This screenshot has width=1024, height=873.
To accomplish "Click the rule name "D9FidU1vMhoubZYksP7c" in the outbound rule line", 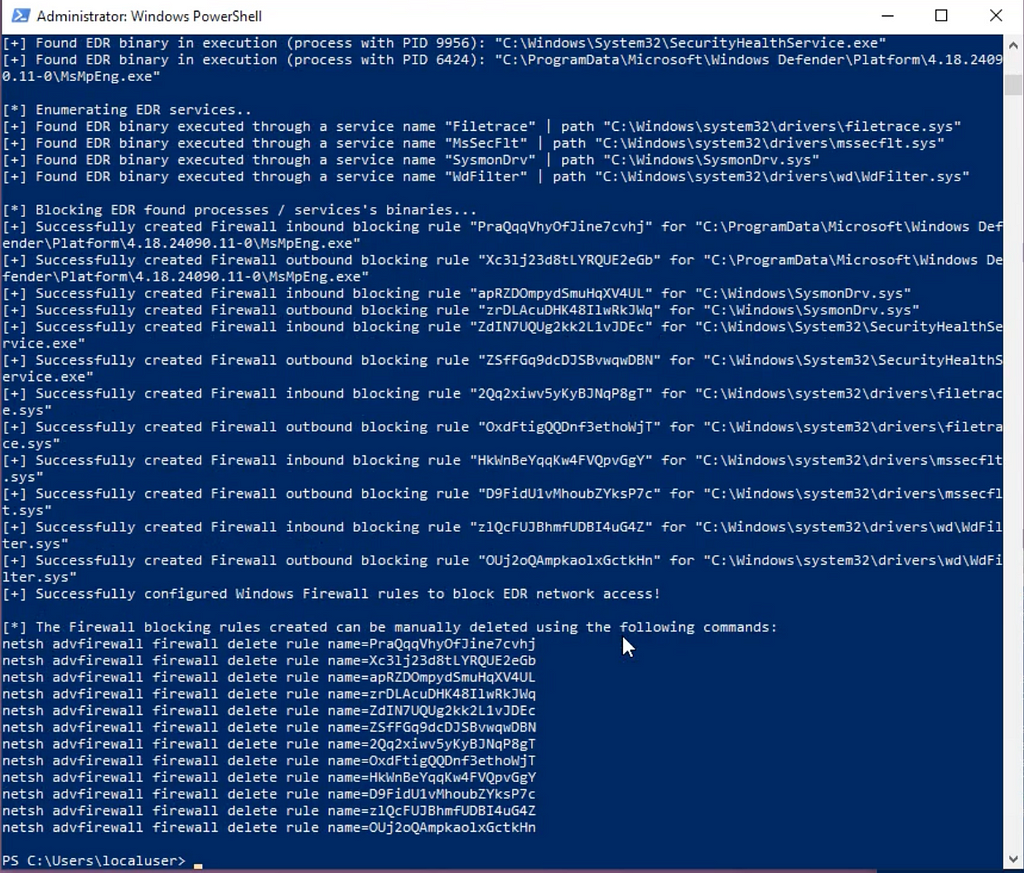I will coord(569,494).
